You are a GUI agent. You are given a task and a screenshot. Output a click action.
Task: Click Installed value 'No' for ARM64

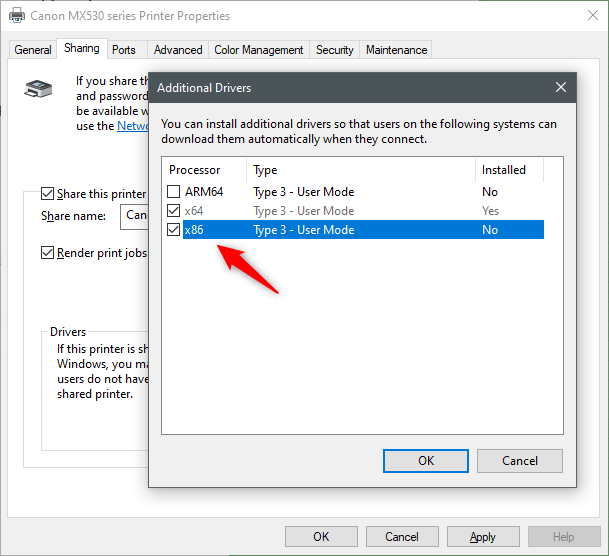coord(490,192)
